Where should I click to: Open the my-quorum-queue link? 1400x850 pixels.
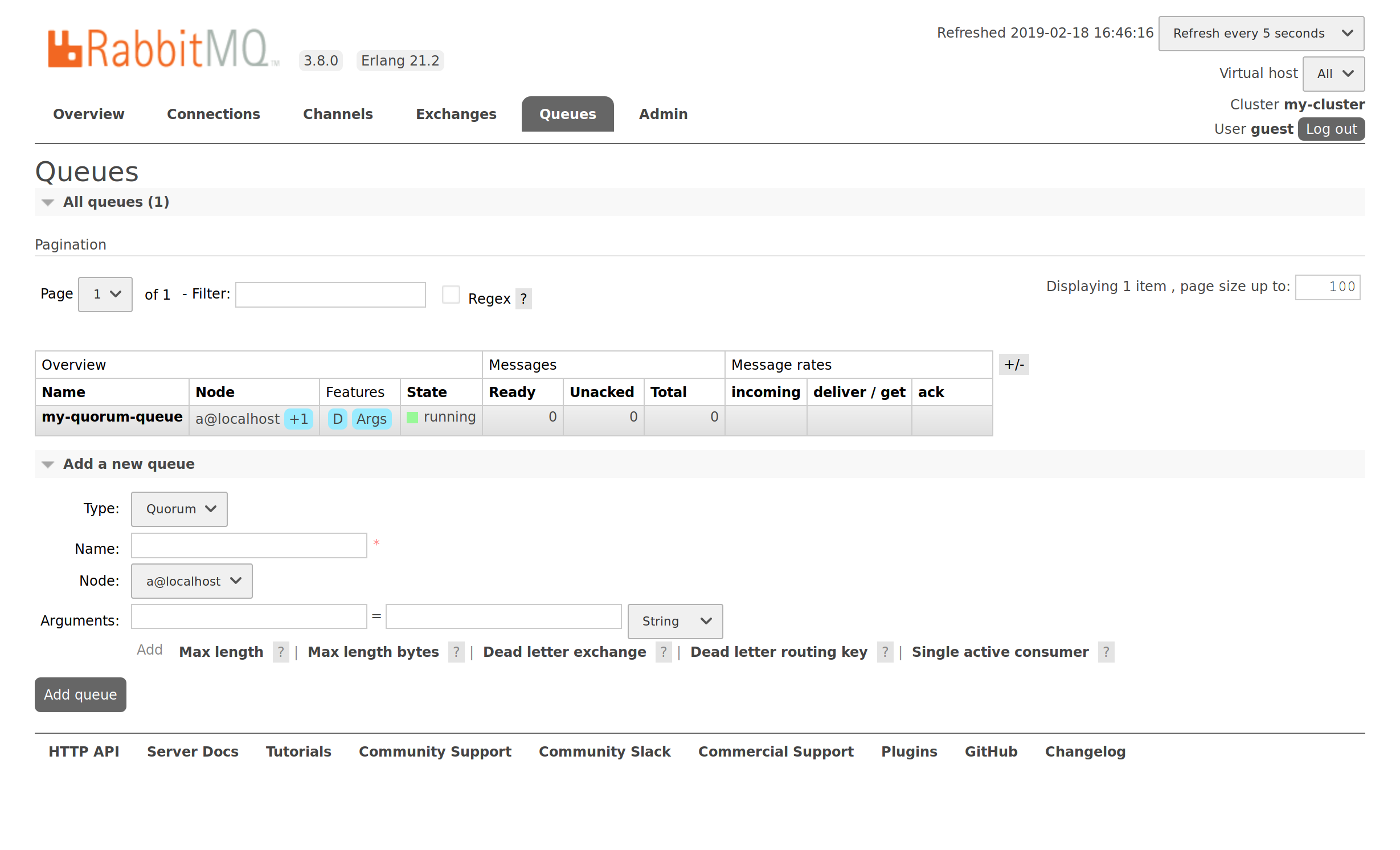pos(112,417)
